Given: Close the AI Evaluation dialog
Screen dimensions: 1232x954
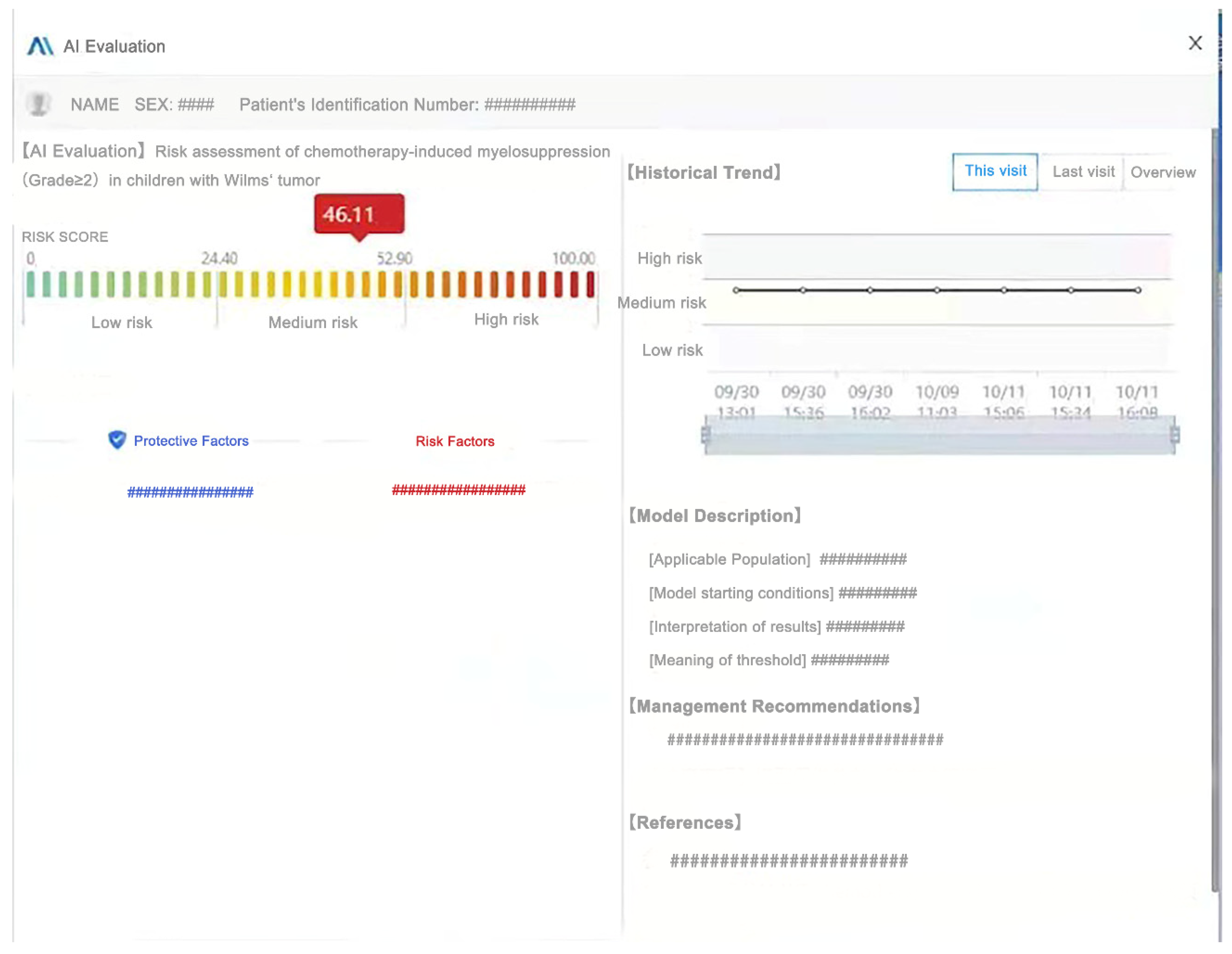Looking at the screenshot, I should coord(1195,43).
